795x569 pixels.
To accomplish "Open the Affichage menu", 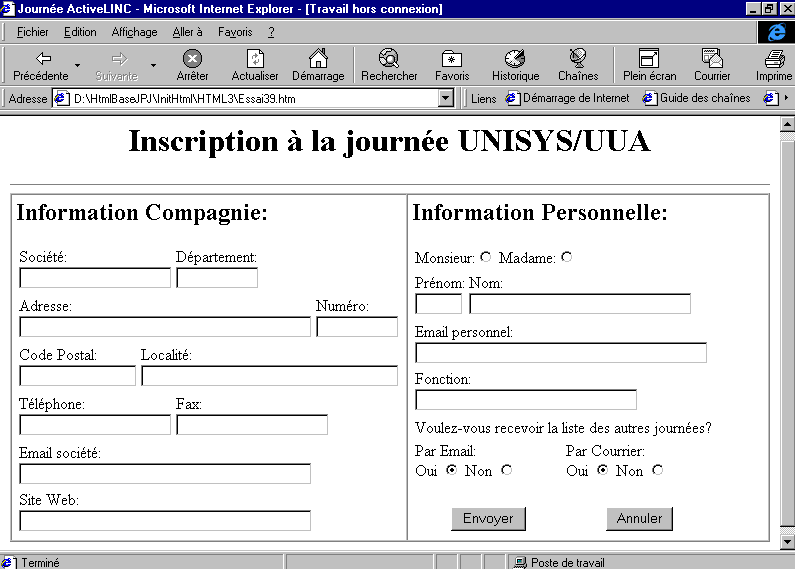I will tap(134, 32).
